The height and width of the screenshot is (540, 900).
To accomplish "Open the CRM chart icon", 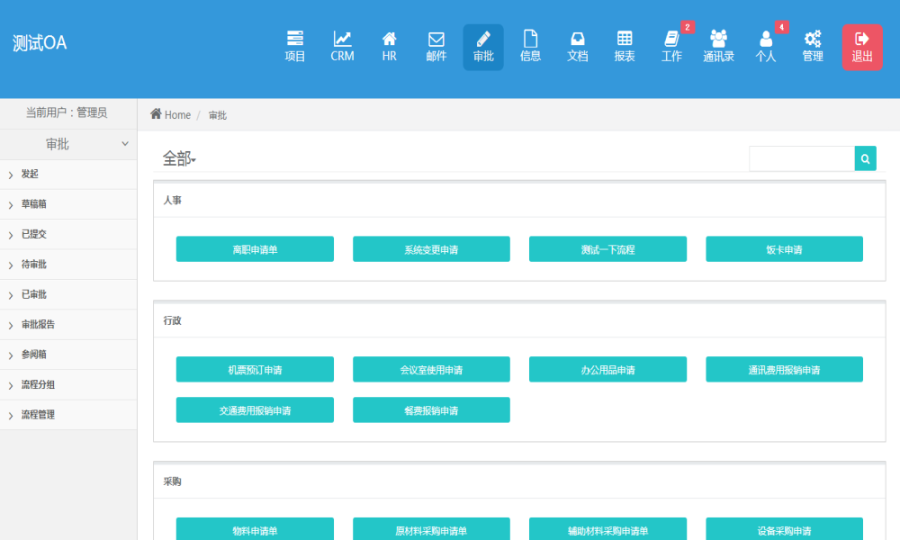I will pyautogui.click(x=342, y=46).
